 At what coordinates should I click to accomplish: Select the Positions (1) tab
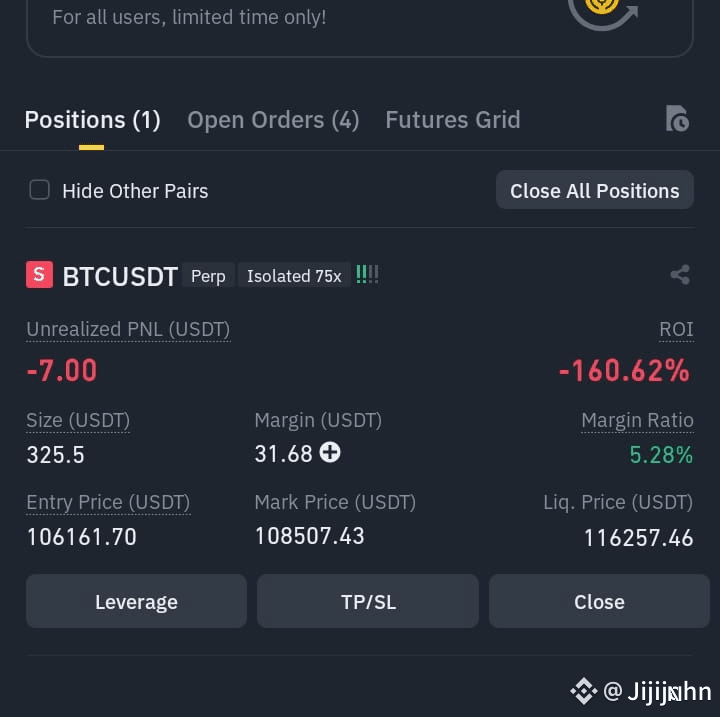[x=93, y=120]
